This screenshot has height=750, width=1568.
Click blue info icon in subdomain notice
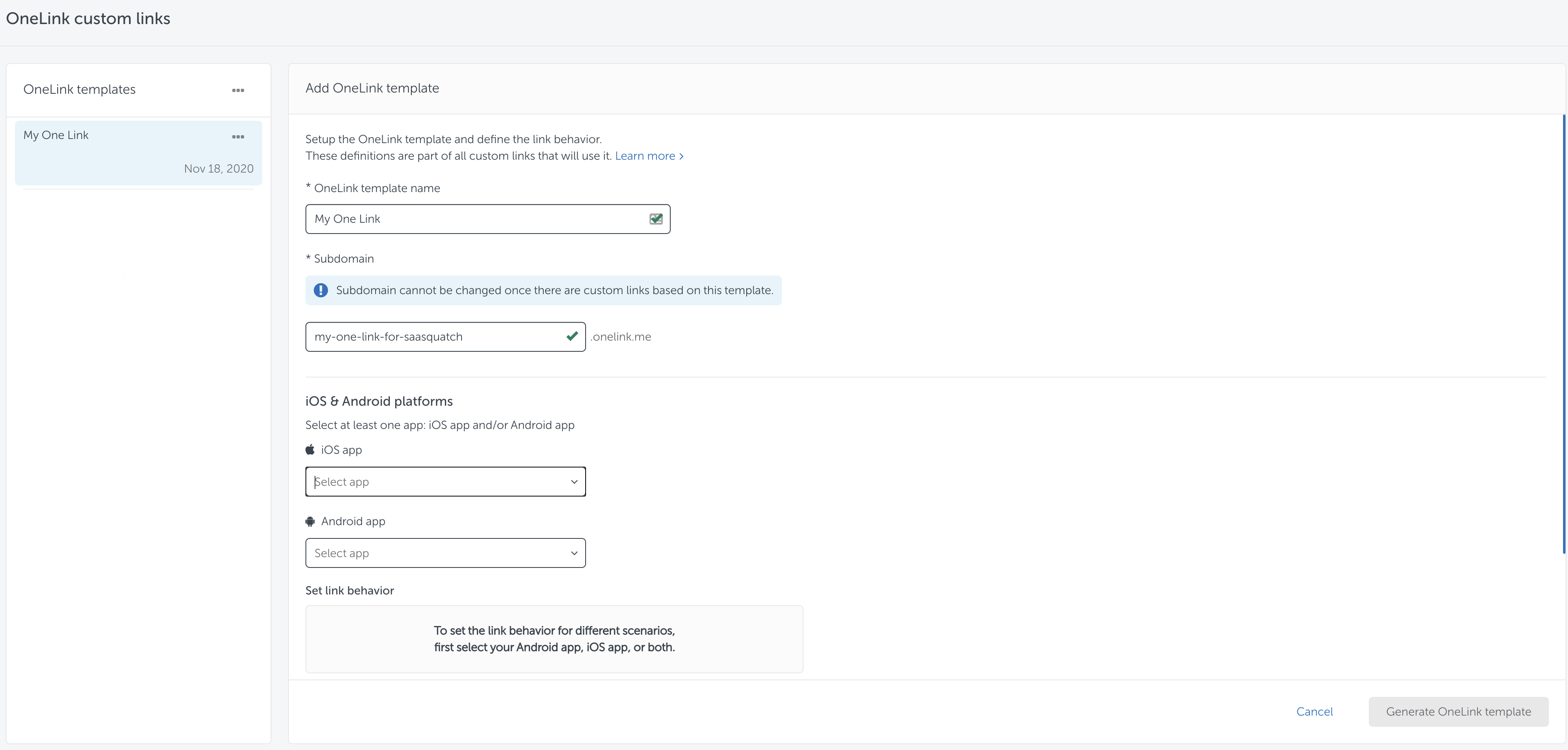[x=321, y=290]
